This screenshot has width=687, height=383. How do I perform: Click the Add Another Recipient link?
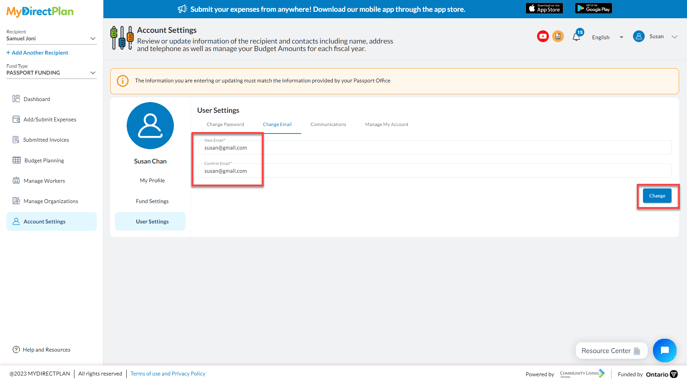pos(37,53)
